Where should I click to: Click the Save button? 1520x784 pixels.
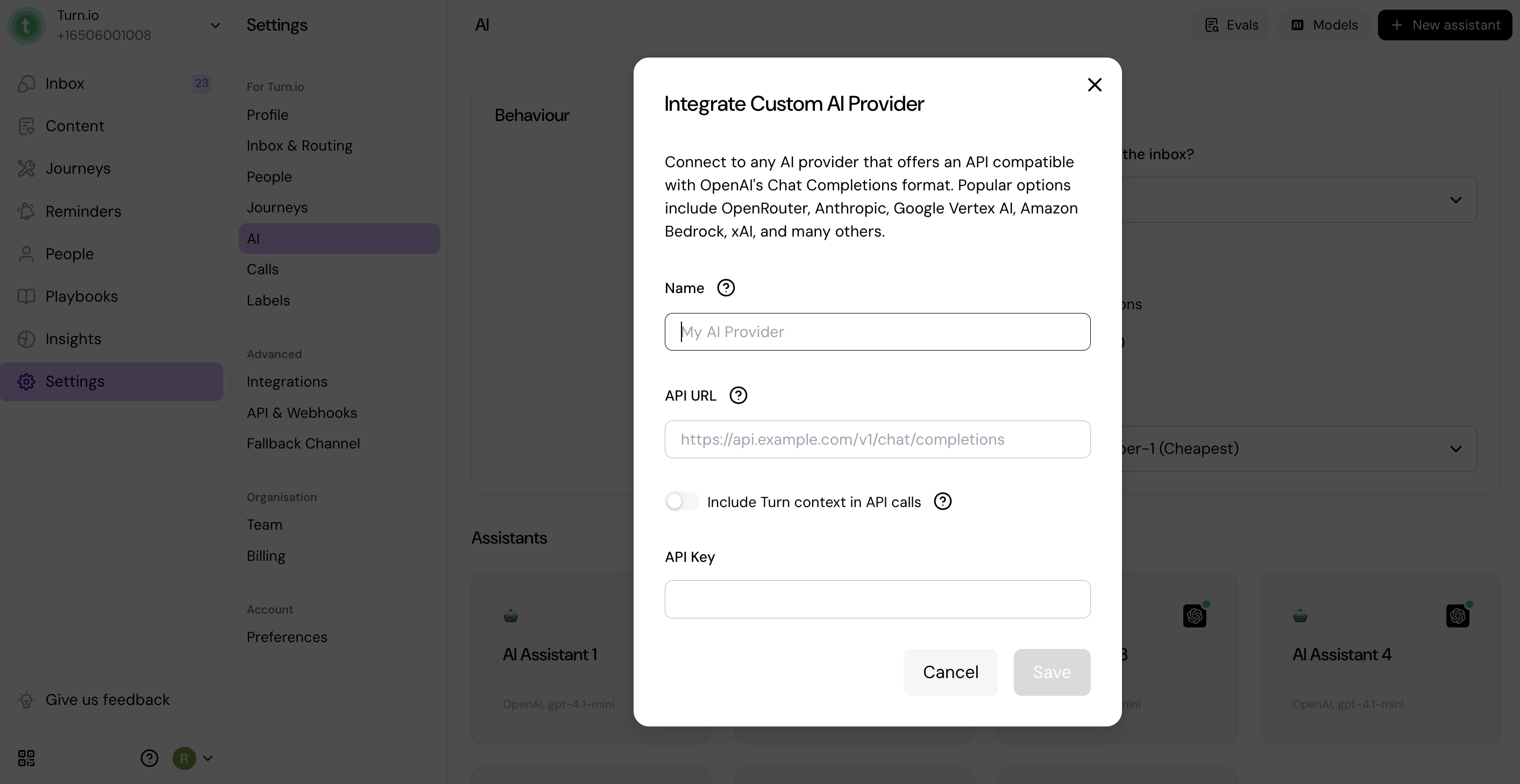(x=1052, y=672)
